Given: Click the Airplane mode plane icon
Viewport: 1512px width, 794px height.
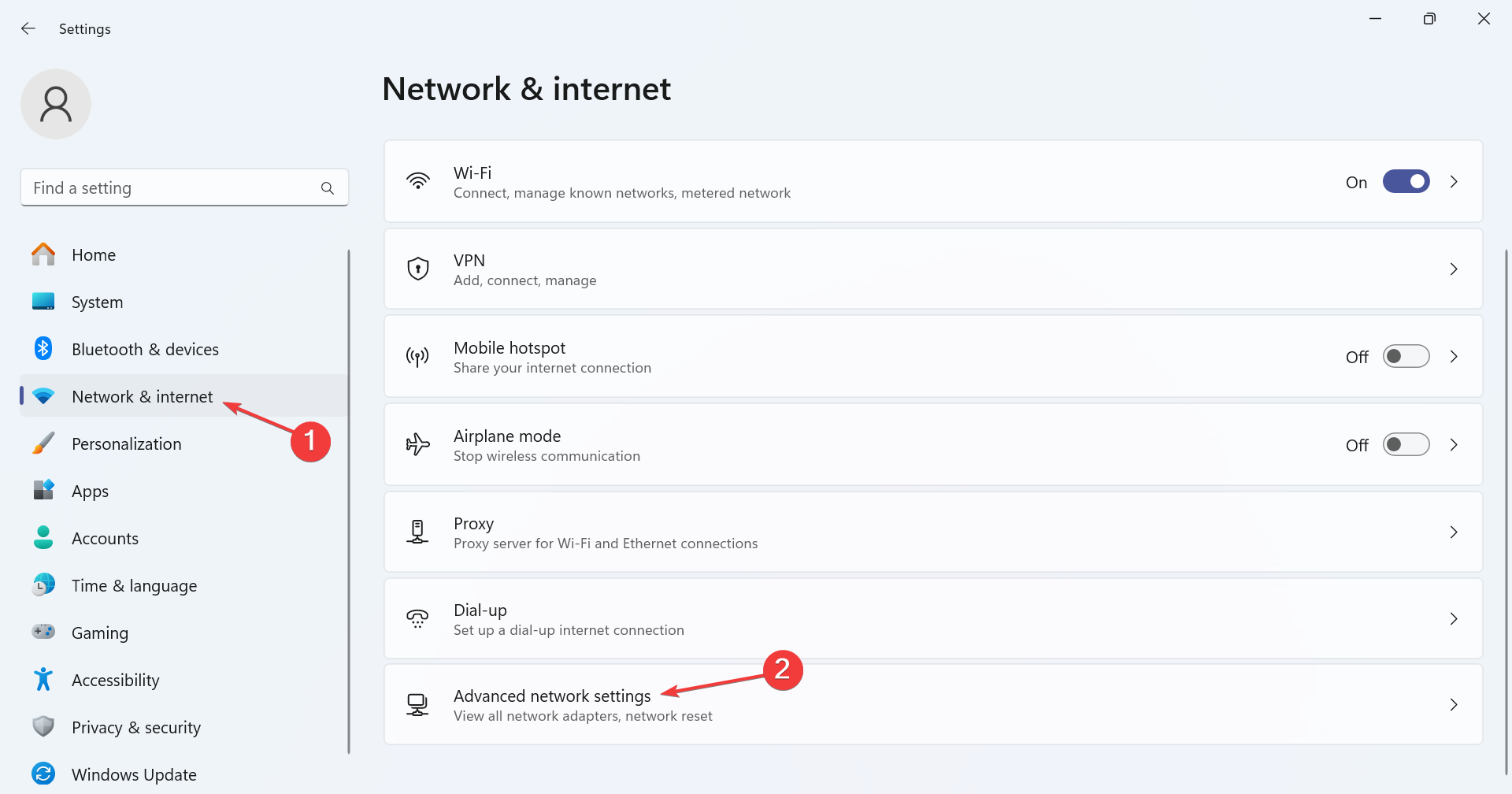Looking at the screenshot, I should click(x=417, y=444).
